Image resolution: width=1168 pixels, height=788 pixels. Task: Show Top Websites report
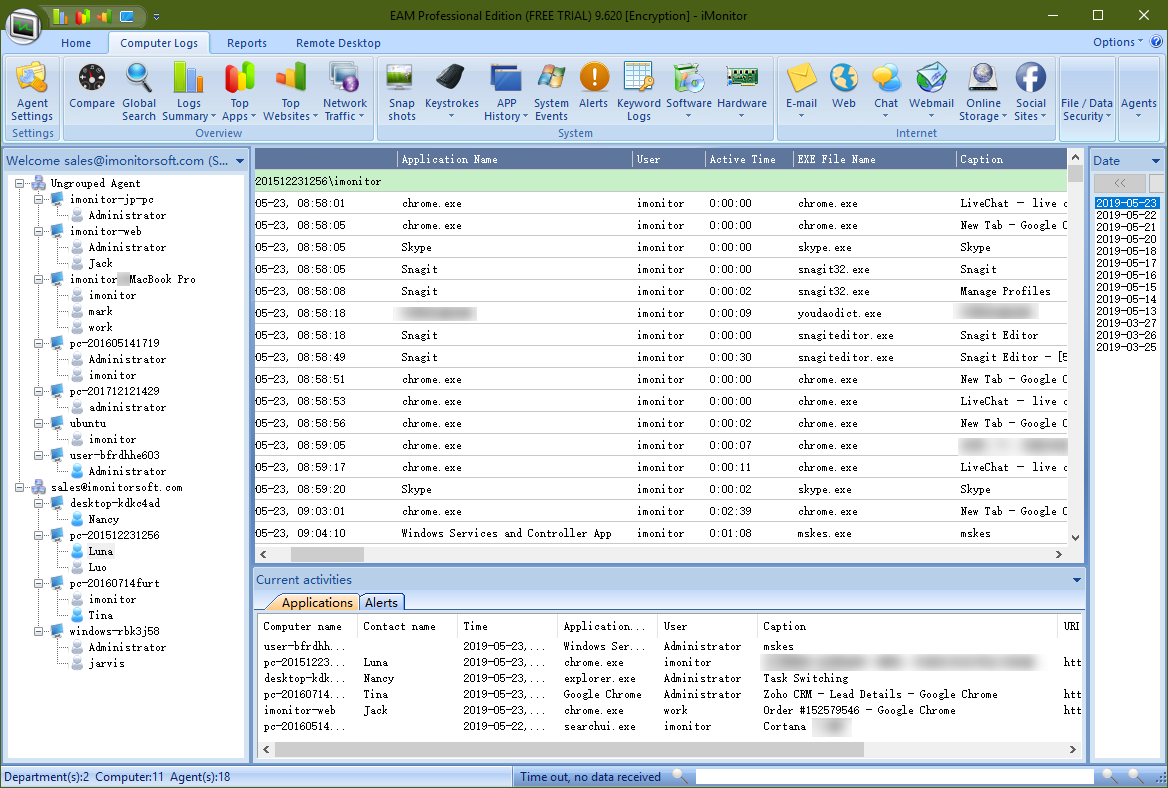coord(291,92)
